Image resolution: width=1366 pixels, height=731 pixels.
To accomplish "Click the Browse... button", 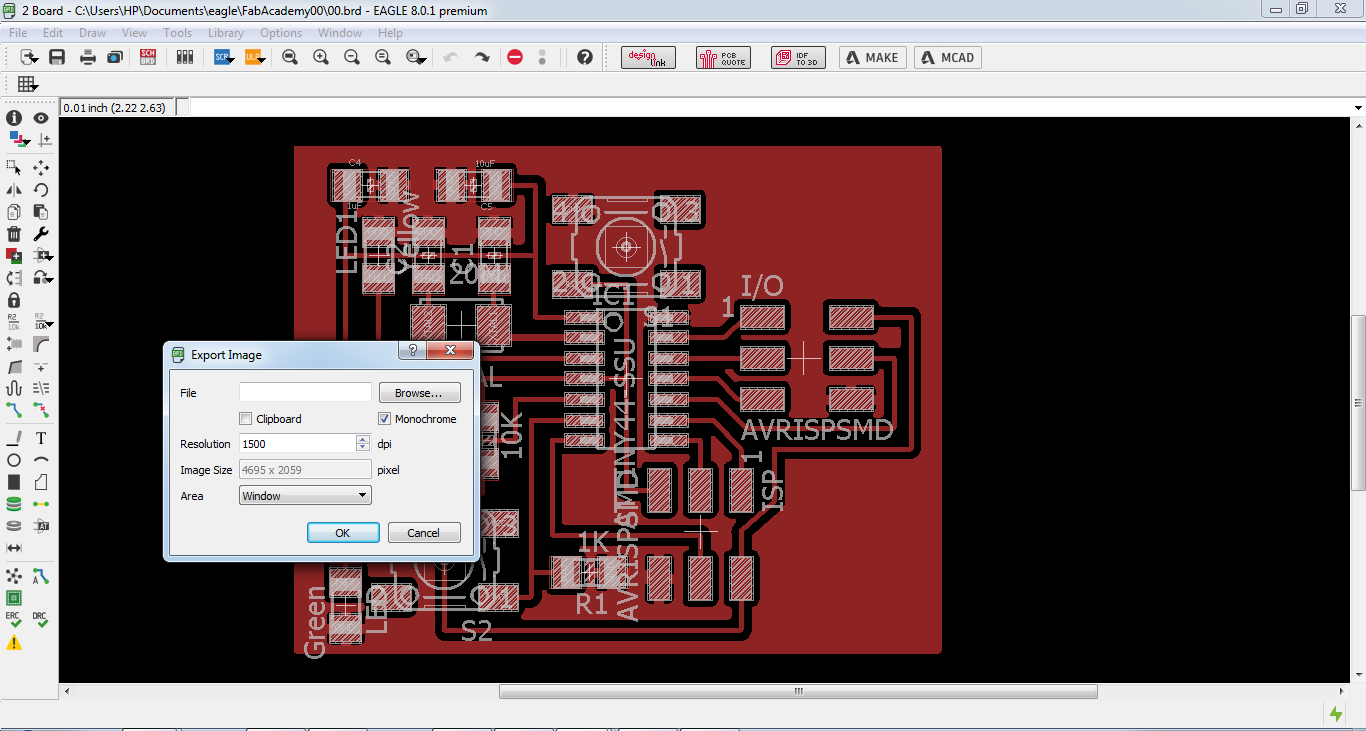I will (419, 393).
